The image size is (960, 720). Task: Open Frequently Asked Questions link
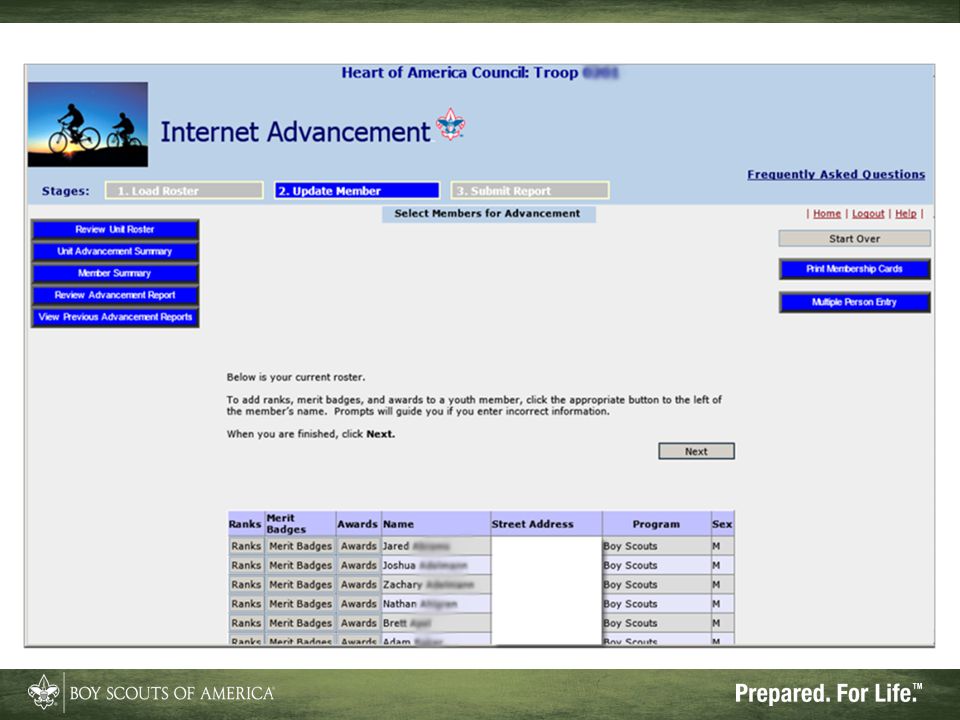836,174
